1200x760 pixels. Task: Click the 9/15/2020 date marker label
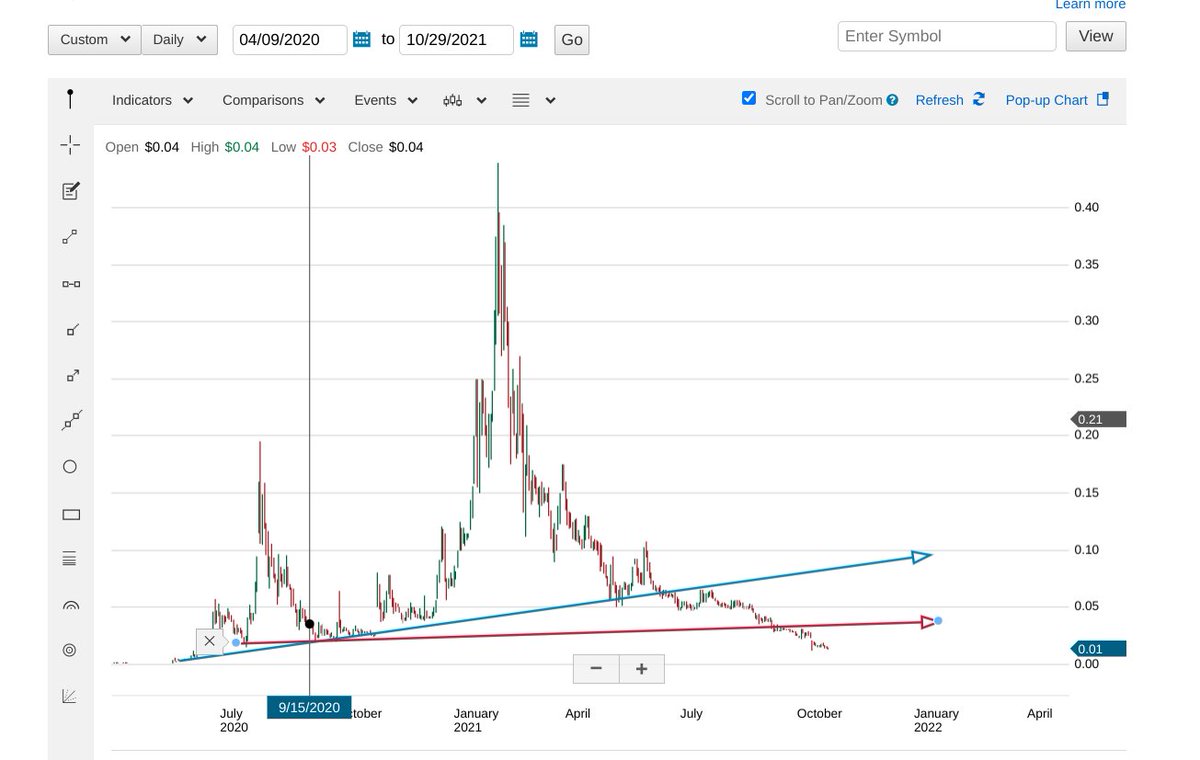pyautogui.click(x=310, y=707)
